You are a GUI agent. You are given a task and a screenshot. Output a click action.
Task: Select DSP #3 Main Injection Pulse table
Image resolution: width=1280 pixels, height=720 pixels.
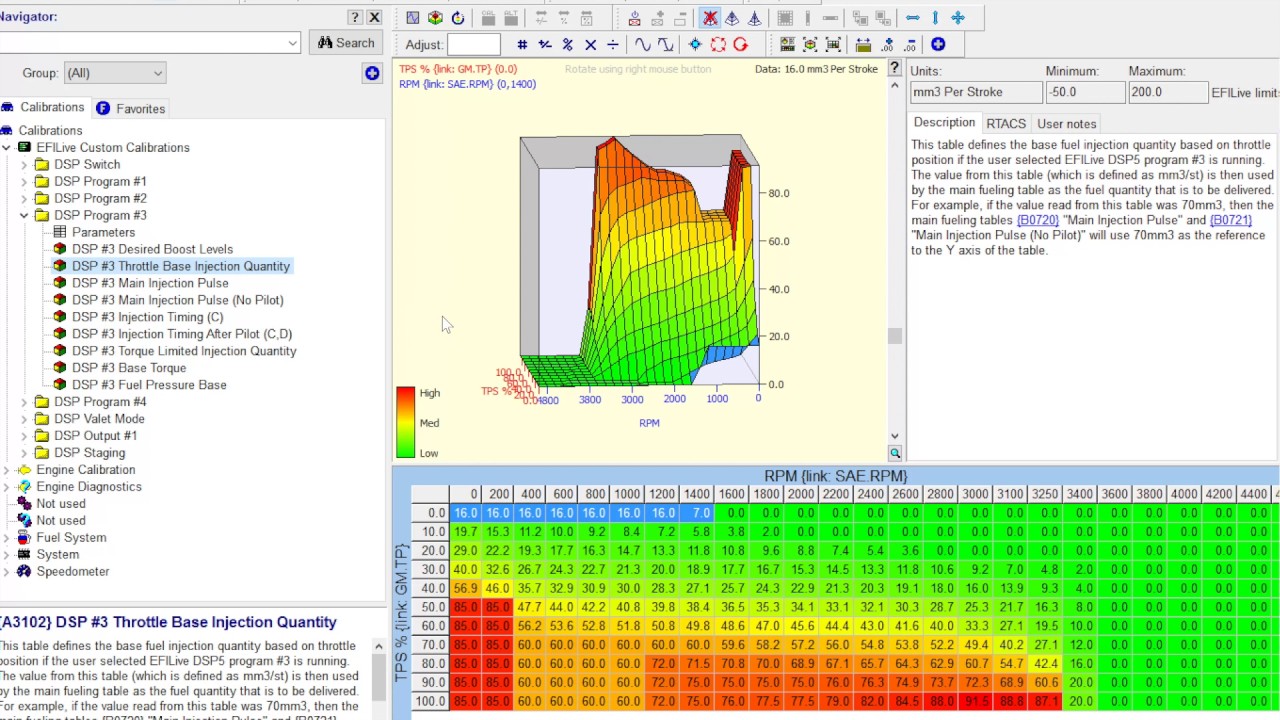[x=150, y=283]
